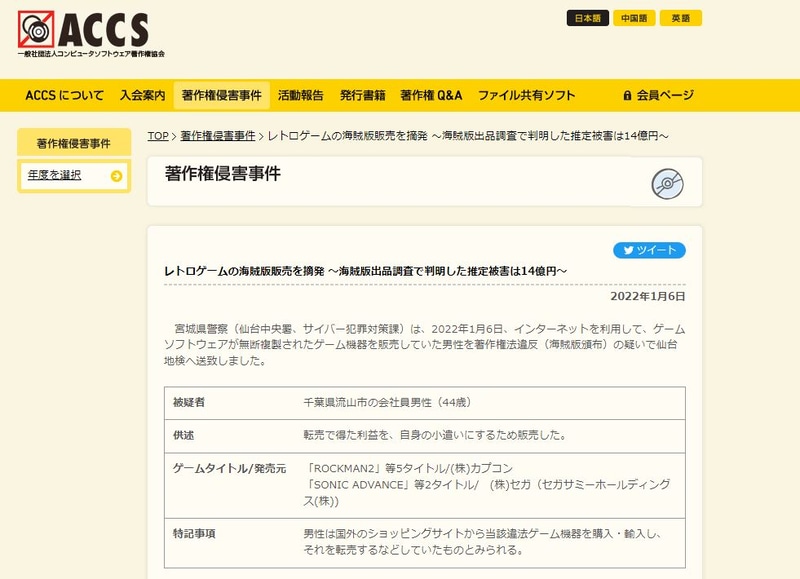Click the ROCKMAN2 title line
Viewport: 800px width, 579px height.
(x=408, y=468)
